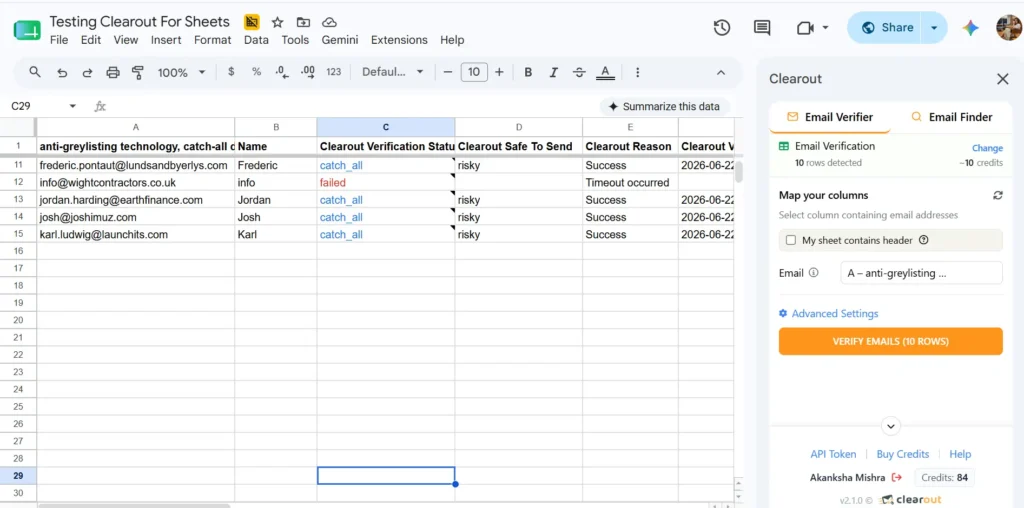Increase font size plus button
The height and width of the screenshot is (508, 1024).
(x=499, y=72)
